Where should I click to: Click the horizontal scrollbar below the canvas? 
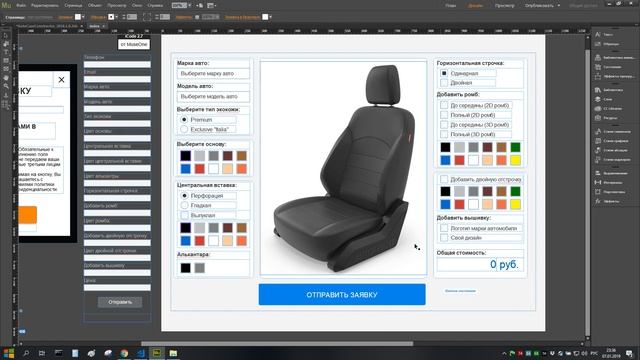(277, 344)
